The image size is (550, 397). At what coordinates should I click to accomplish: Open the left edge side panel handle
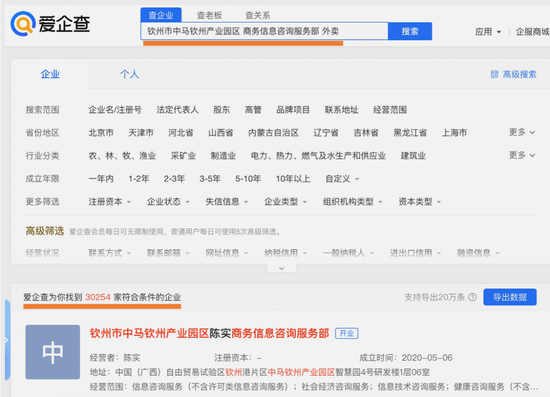coord(7,340)
